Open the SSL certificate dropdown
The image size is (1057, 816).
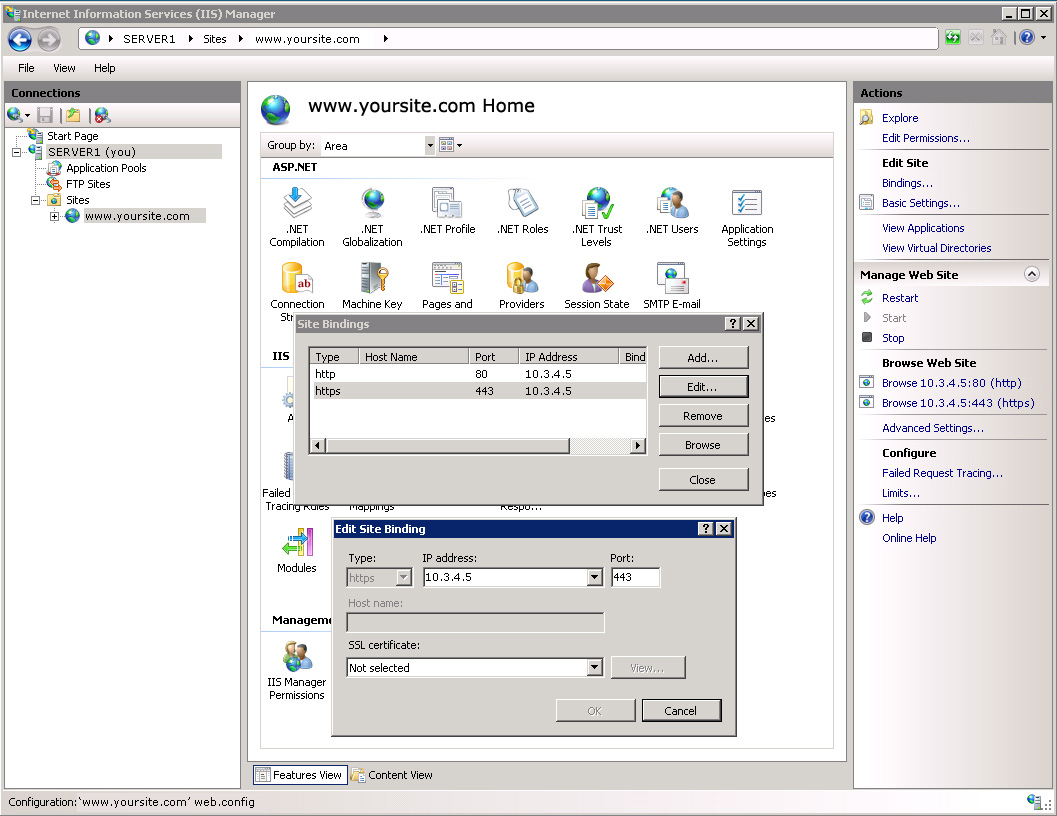coord(594,668)
